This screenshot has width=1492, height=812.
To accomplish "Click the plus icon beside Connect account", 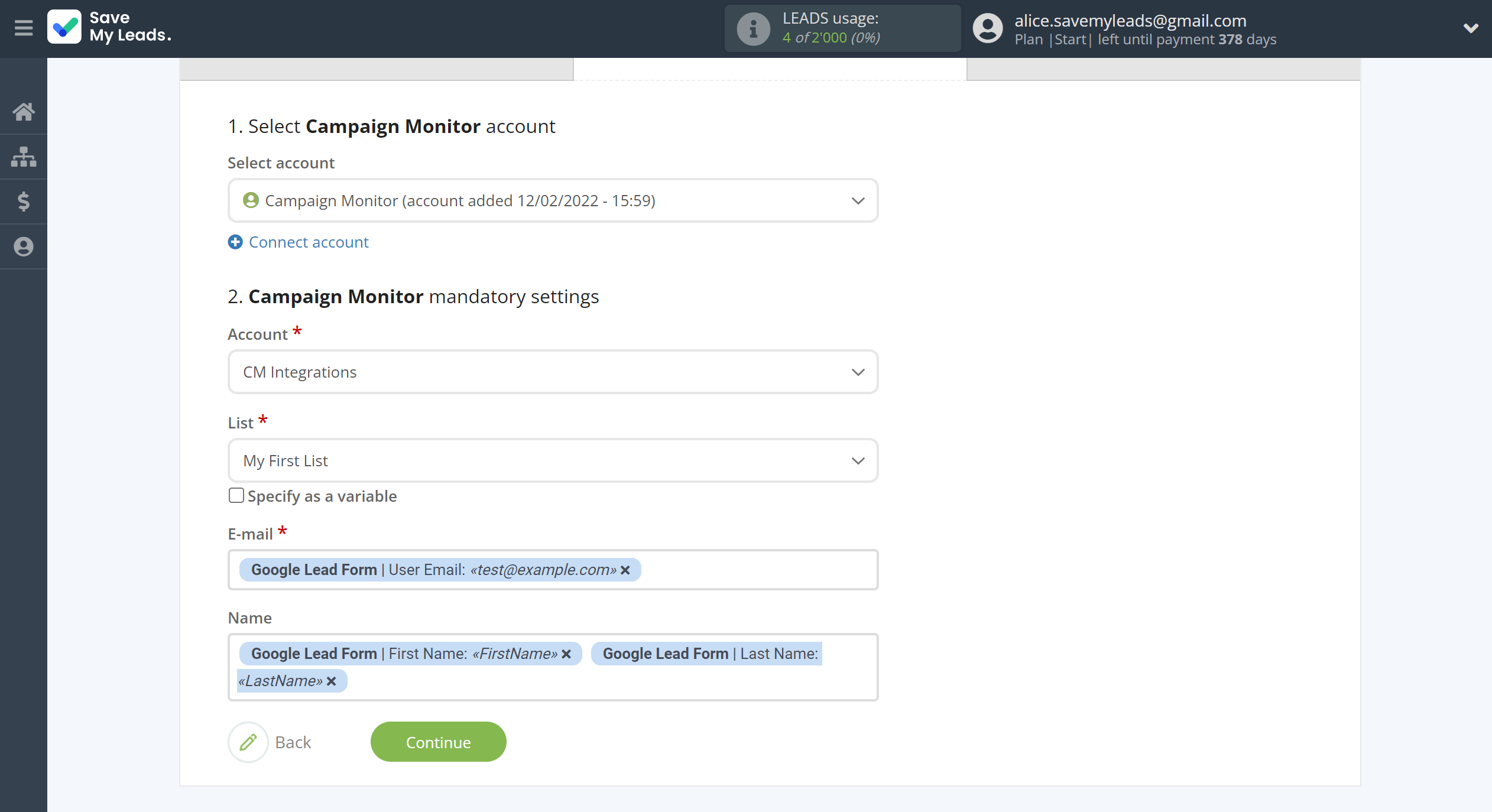I will pos(235,242).
